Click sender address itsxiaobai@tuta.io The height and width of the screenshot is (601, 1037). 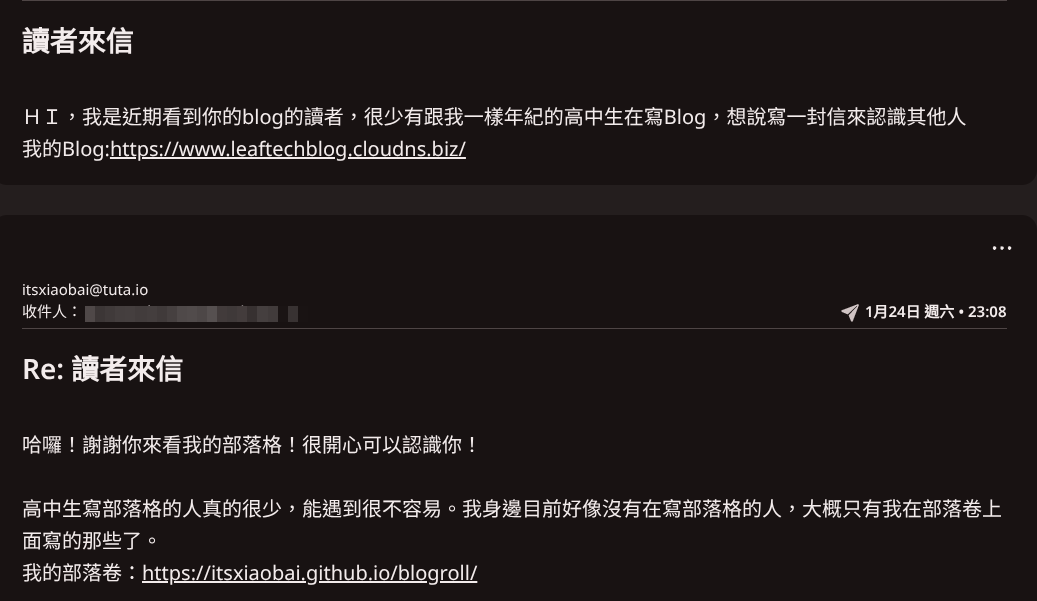tap(85, 290)
